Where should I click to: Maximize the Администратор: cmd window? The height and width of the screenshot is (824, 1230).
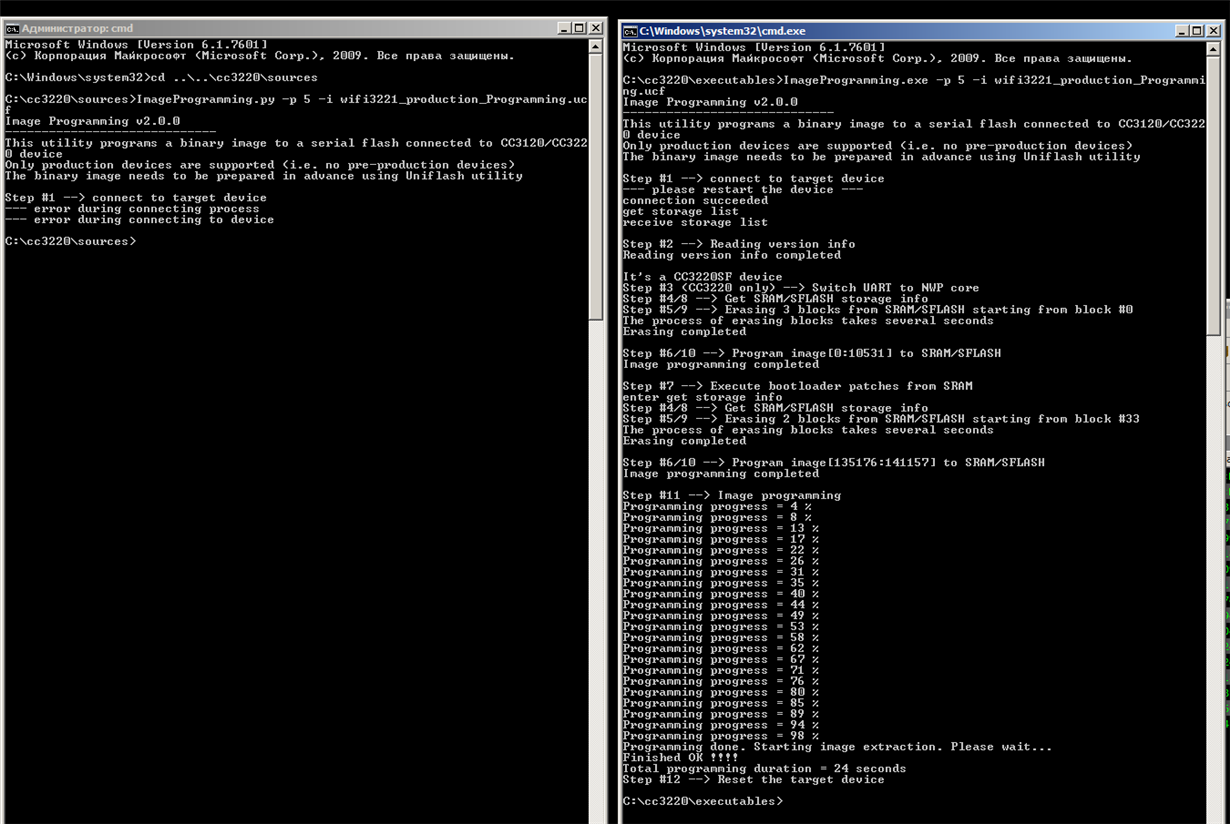click(580, 28)
